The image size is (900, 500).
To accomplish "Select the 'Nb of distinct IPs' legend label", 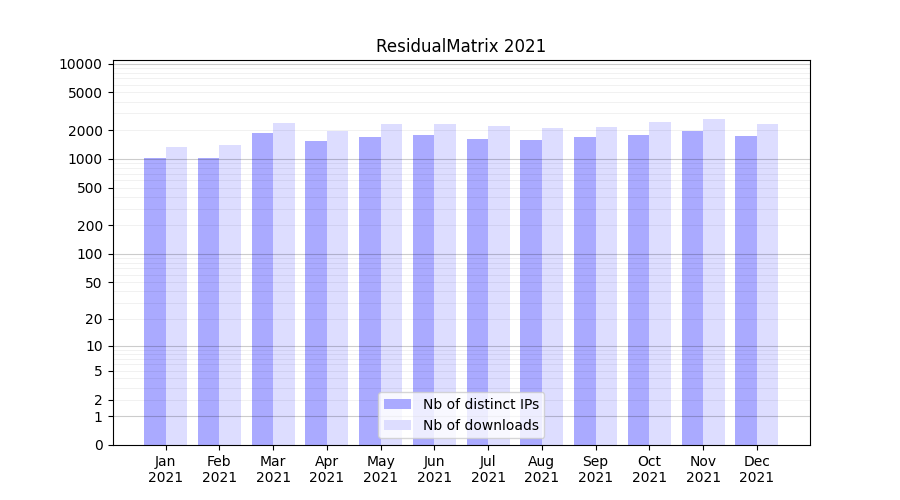I will [x=480, y=404].
